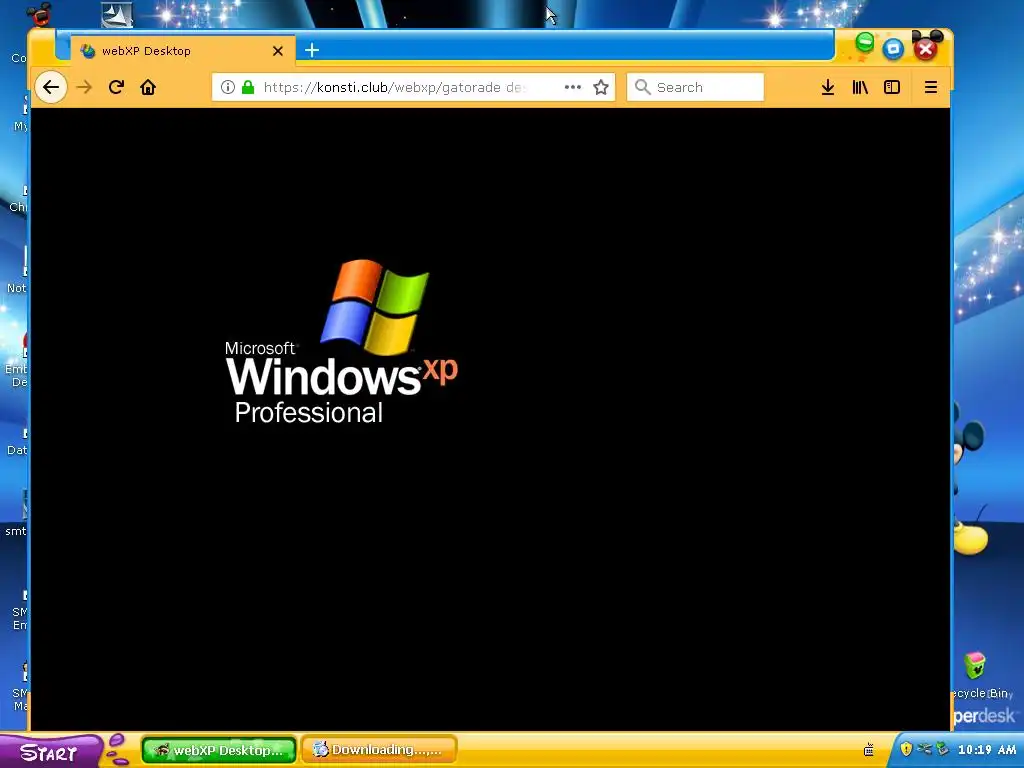The height and width of the screenshot is (768, 1024).
Task: Click the safely remove hardware tray icon
Action: click(942, 749)
